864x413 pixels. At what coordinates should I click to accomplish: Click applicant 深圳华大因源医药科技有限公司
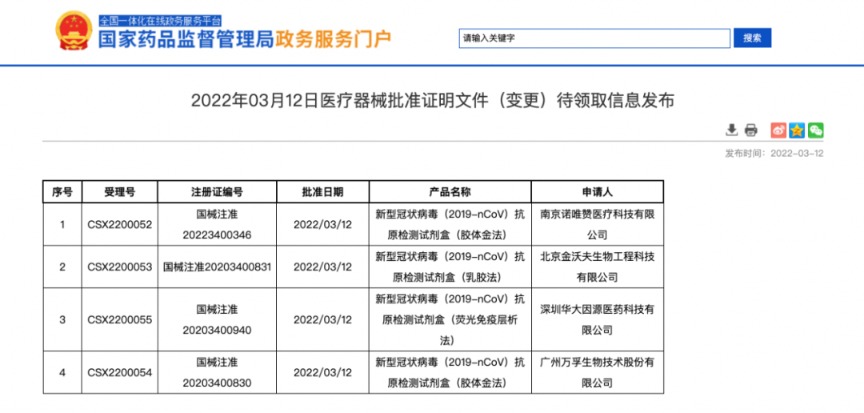(x=597, y=320)
